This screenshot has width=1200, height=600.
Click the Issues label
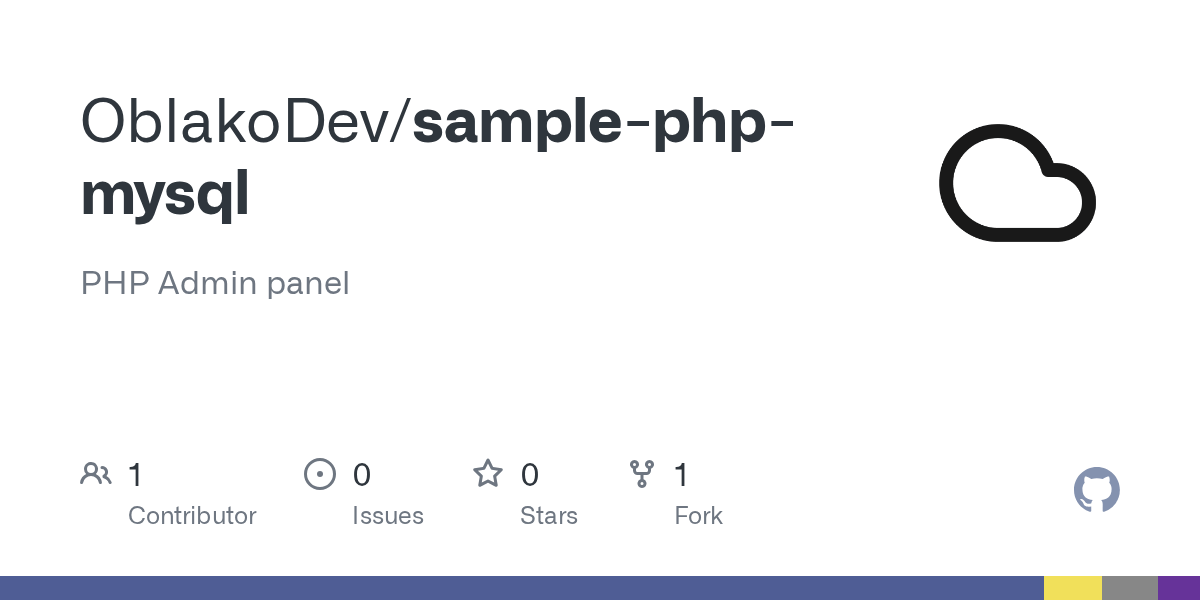388,516
